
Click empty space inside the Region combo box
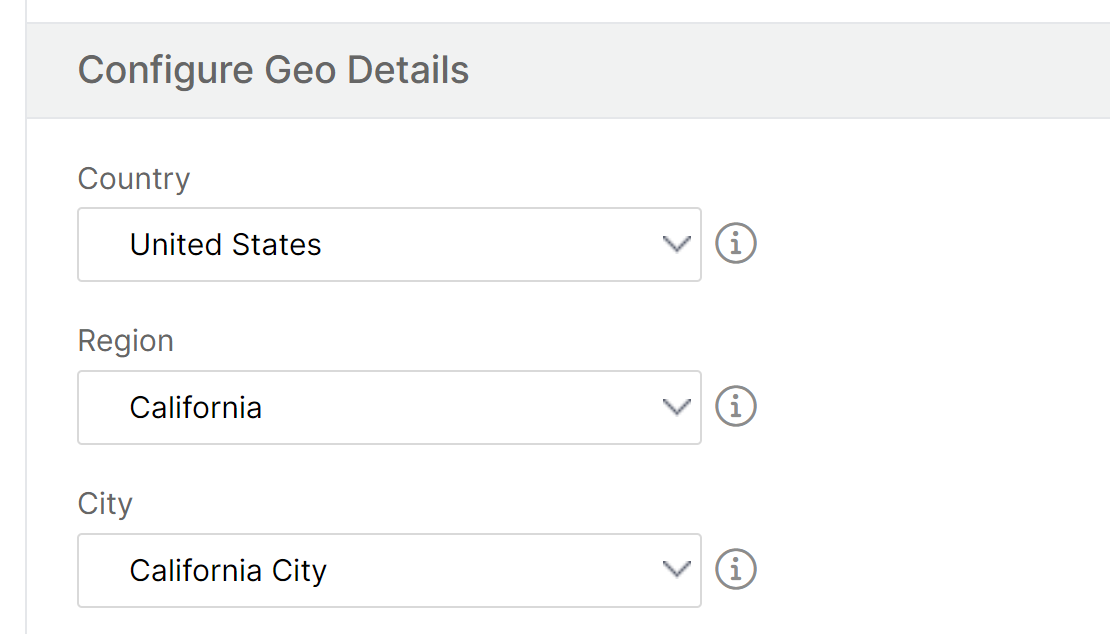tap(460, 408)
